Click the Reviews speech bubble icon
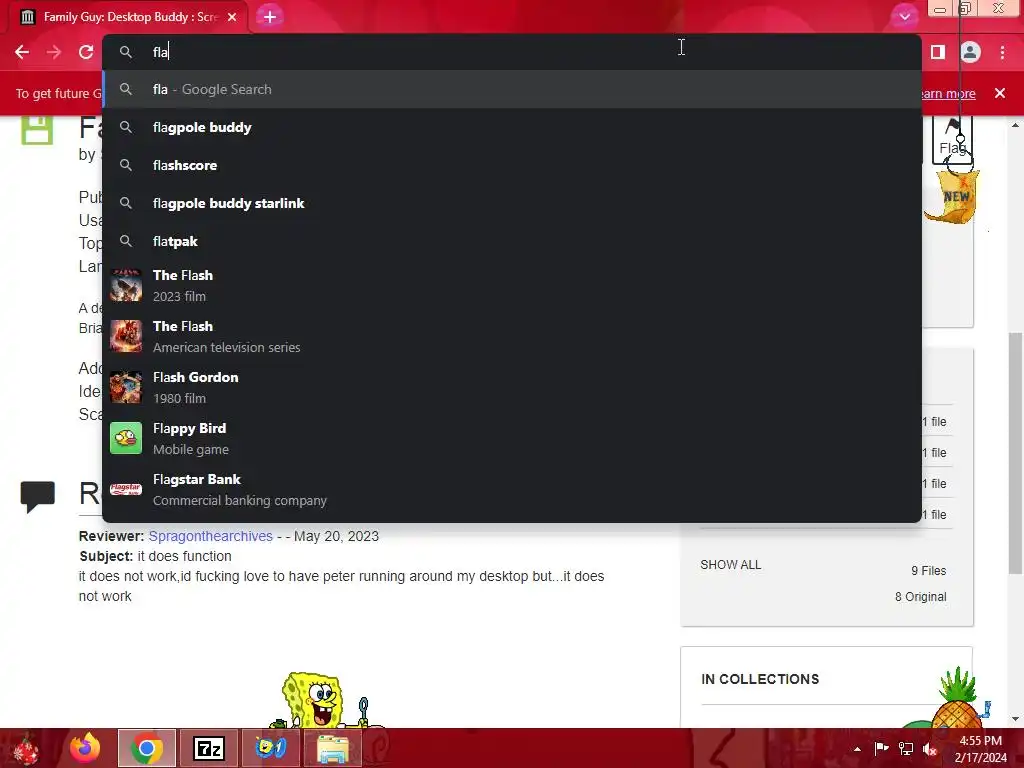The height and width of the screenshot is (768, 1024). point(37,497)
